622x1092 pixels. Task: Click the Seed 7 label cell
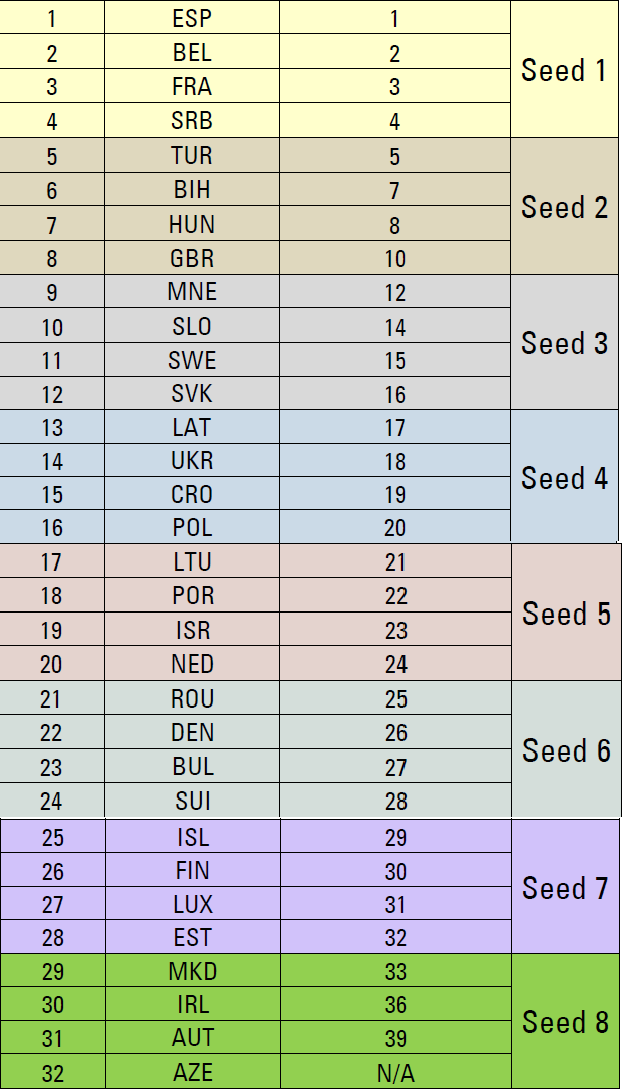(566, 887)
